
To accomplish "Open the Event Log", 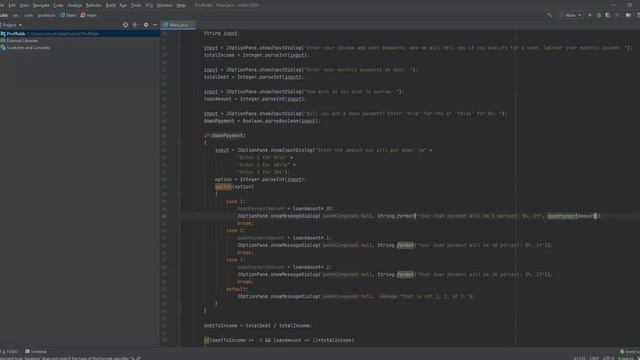I will pyautogui.click(x=630, y=351).
